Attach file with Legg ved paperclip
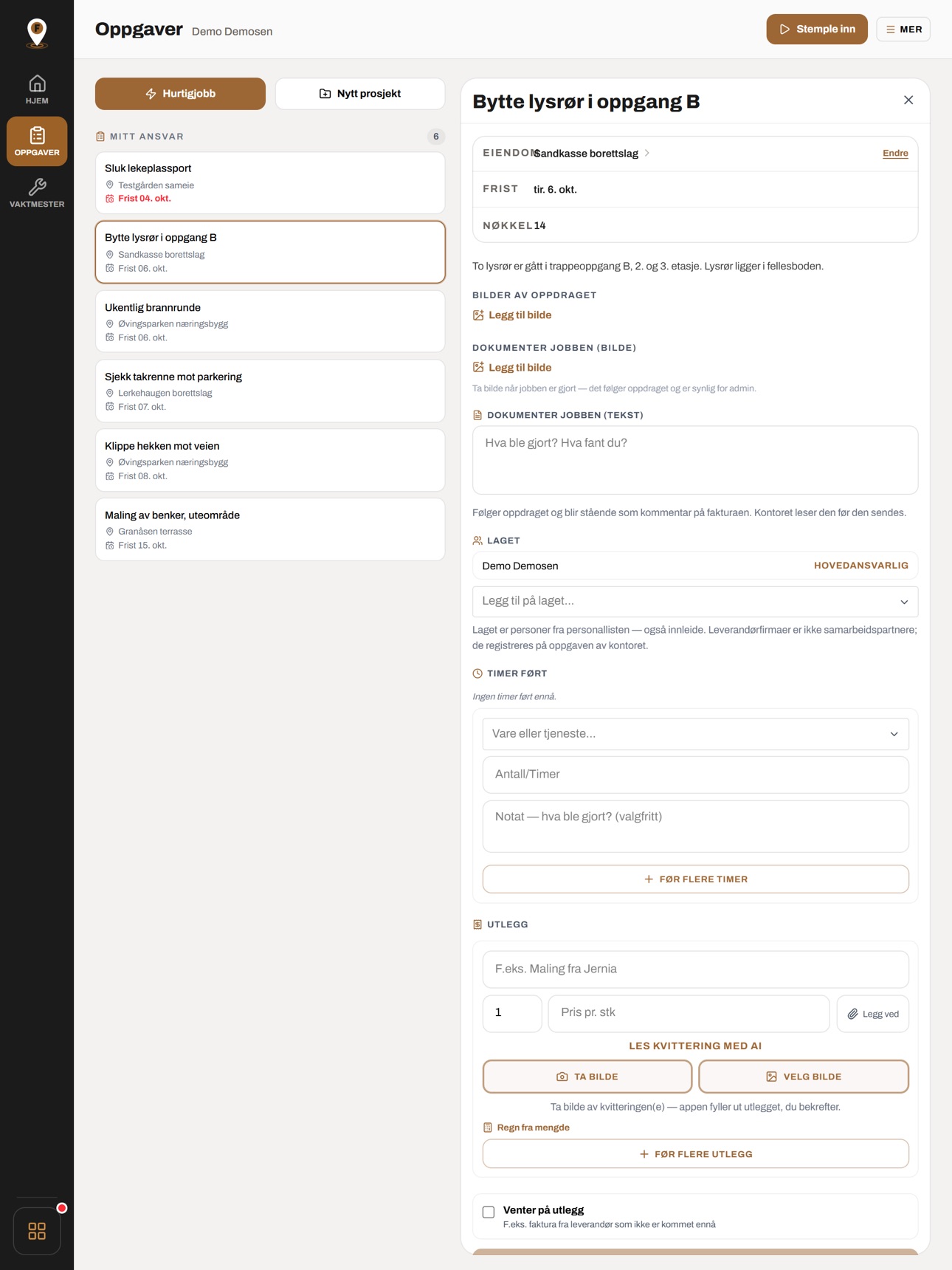952x1270 pixels. click(873, 1014)
